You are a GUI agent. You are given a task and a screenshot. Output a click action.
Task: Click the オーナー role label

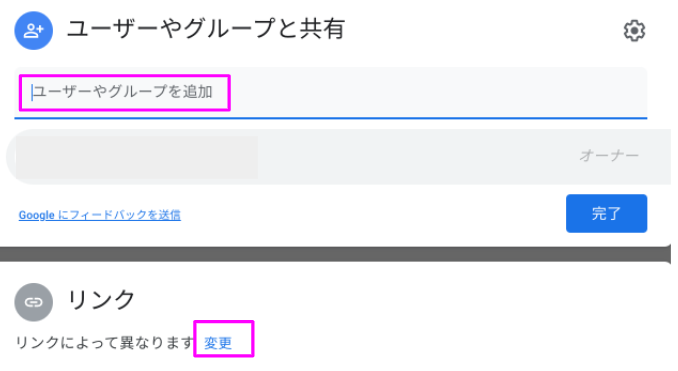(x=609, y=155)
